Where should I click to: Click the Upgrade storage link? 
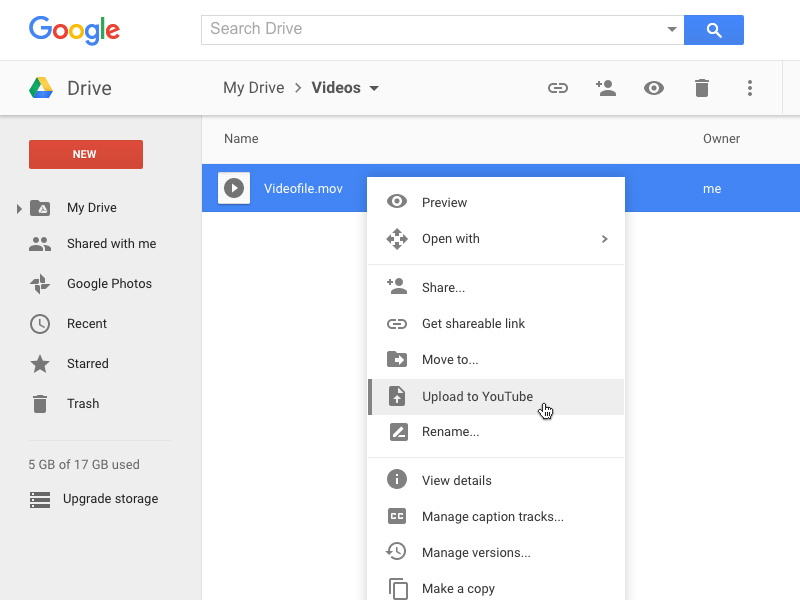111,498
